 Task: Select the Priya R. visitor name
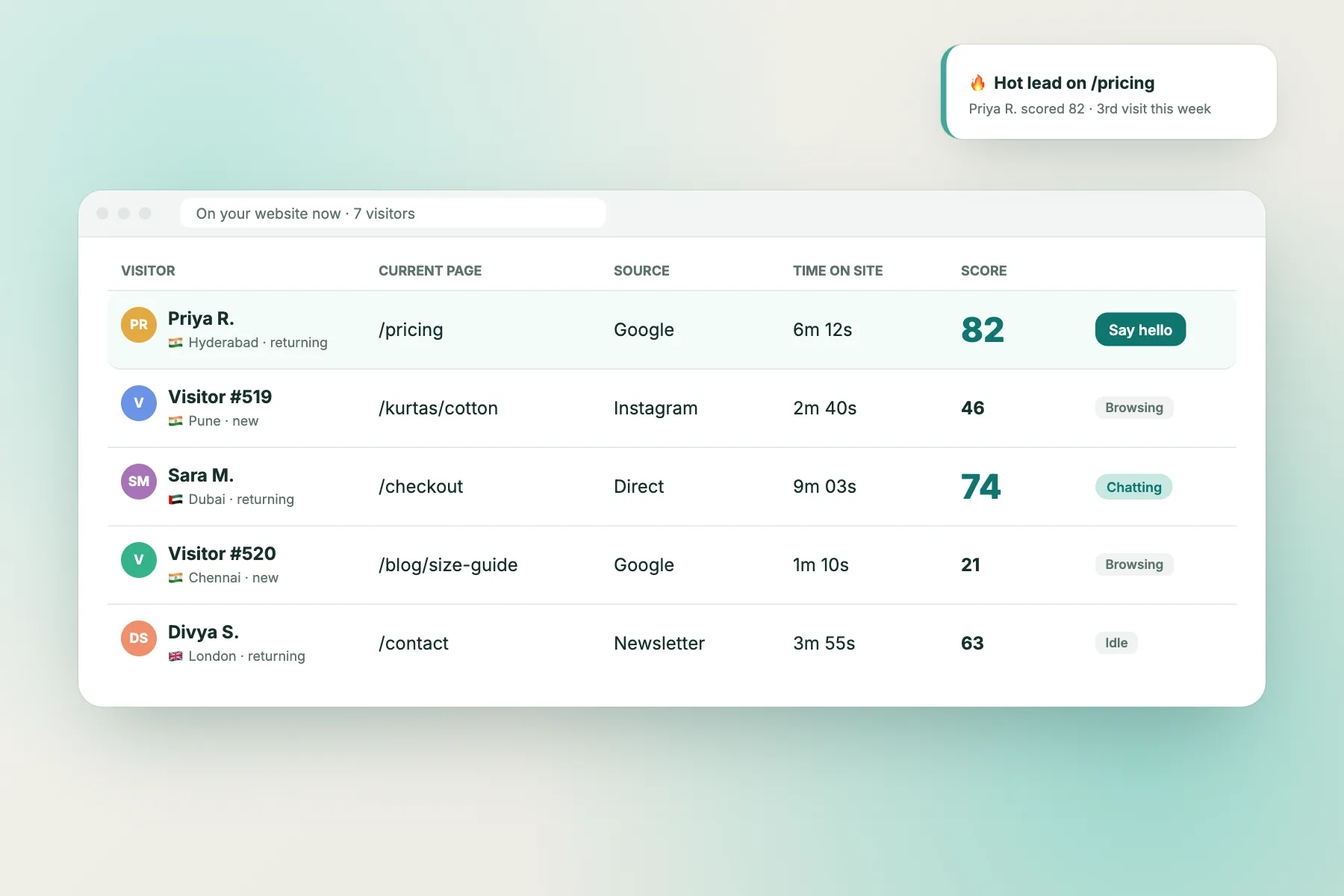(201, 319)
